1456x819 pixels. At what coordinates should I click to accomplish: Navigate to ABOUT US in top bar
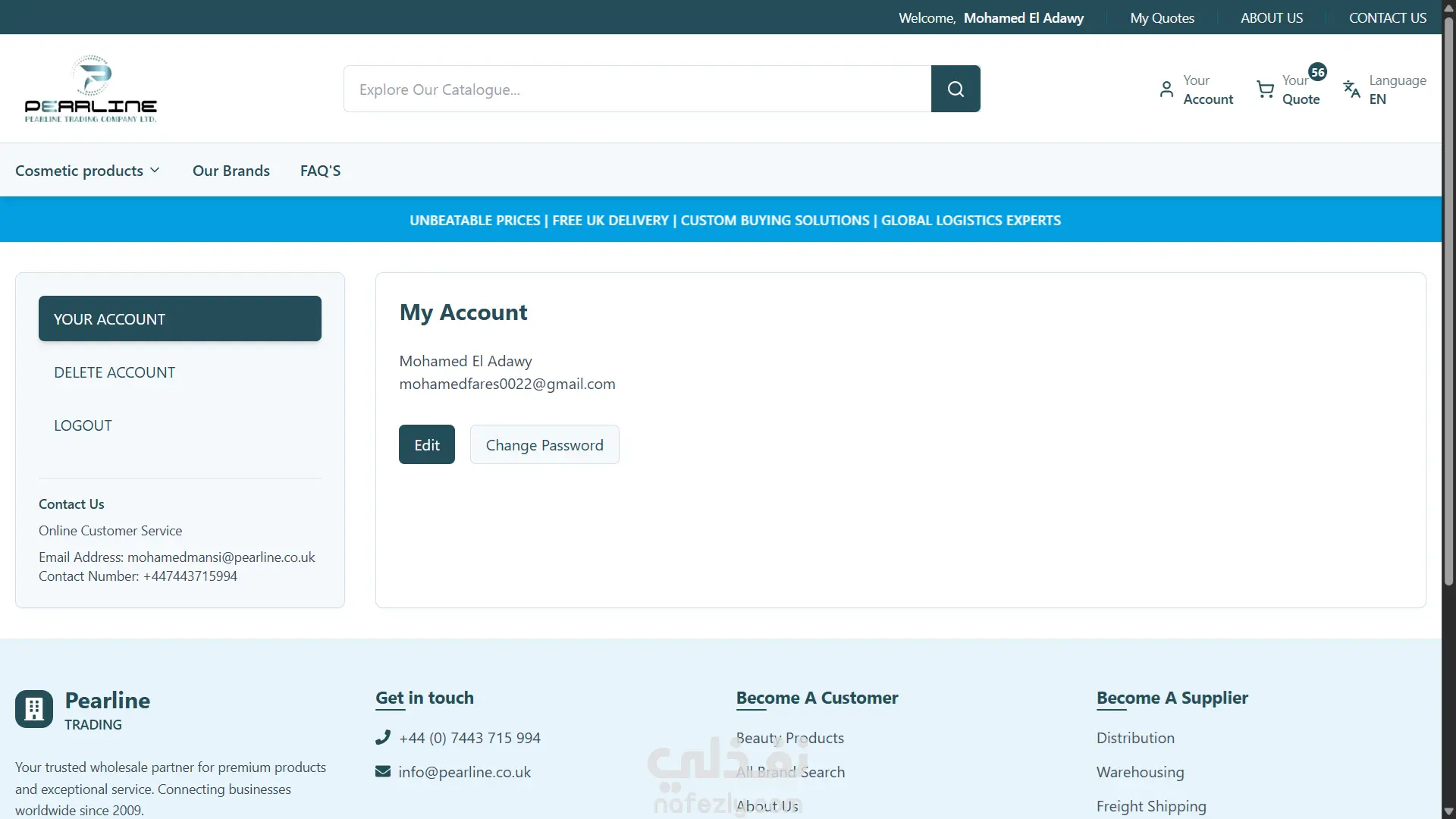click(1272, 17)
